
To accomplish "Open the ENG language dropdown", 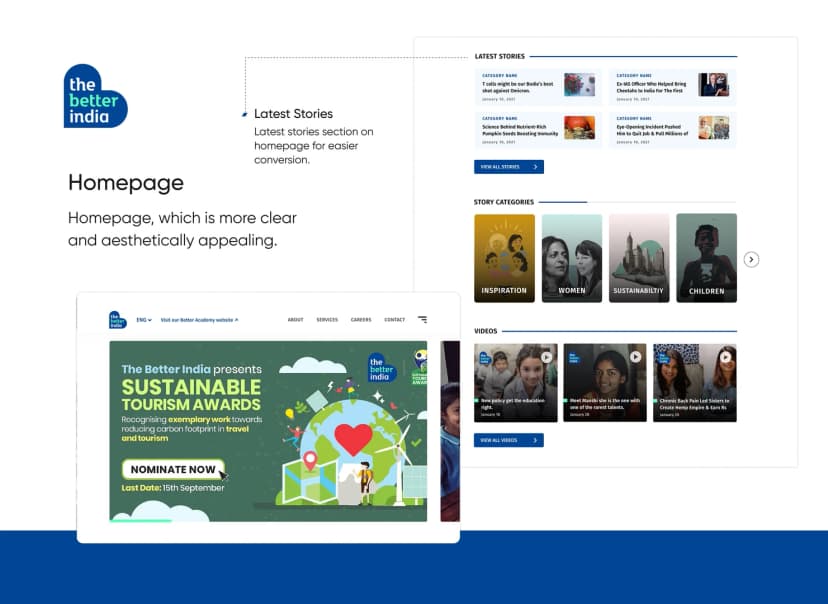I will tap(144, 320).
